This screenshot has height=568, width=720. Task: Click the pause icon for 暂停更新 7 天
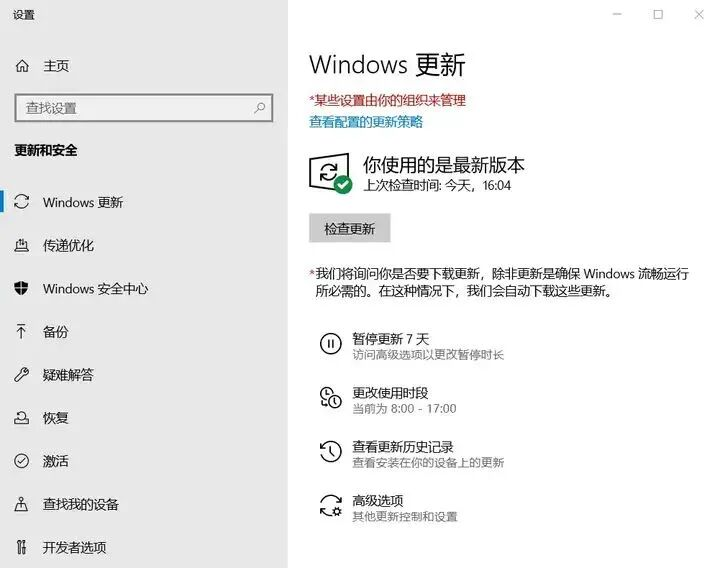(x=331, y=343)
